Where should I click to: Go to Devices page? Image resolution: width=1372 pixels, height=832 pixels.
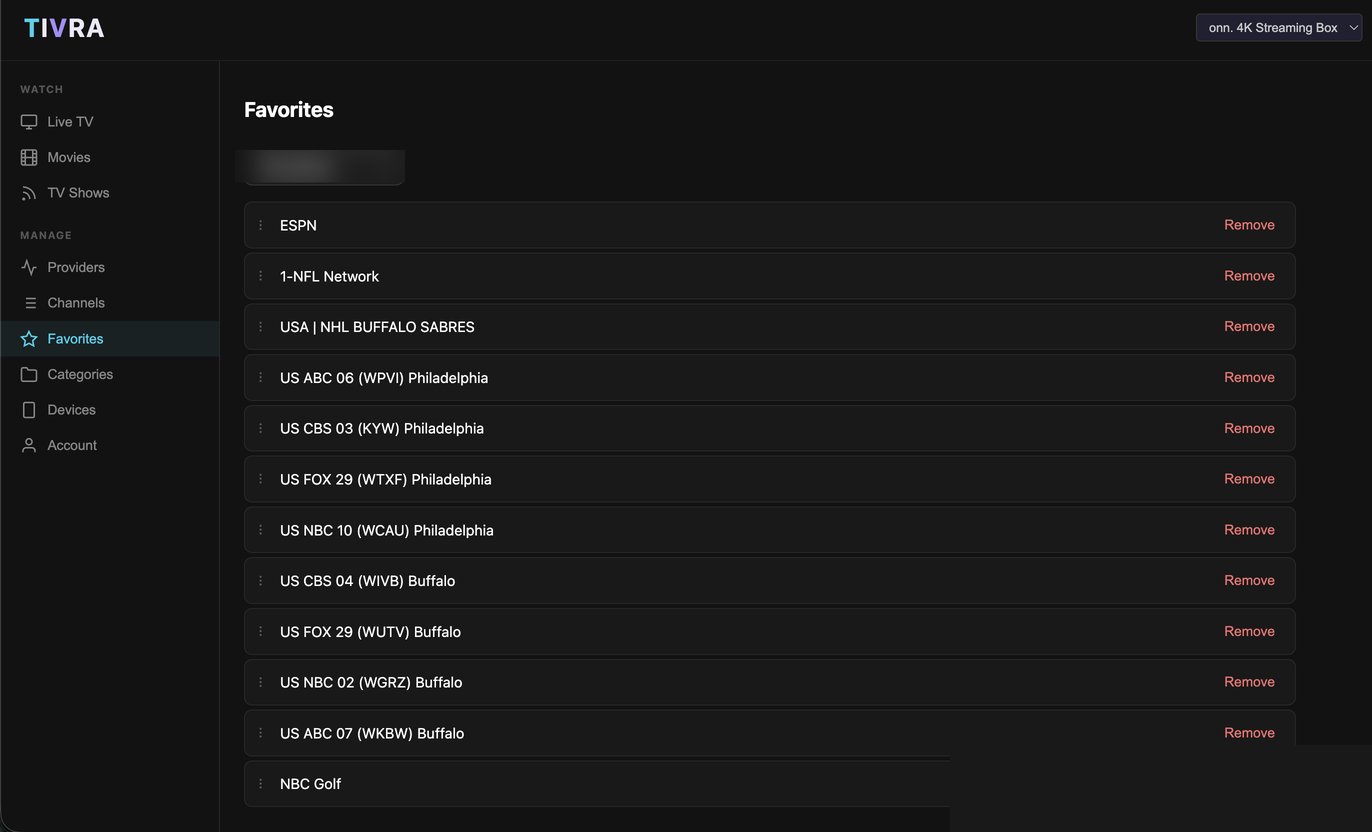click(110, 410)
